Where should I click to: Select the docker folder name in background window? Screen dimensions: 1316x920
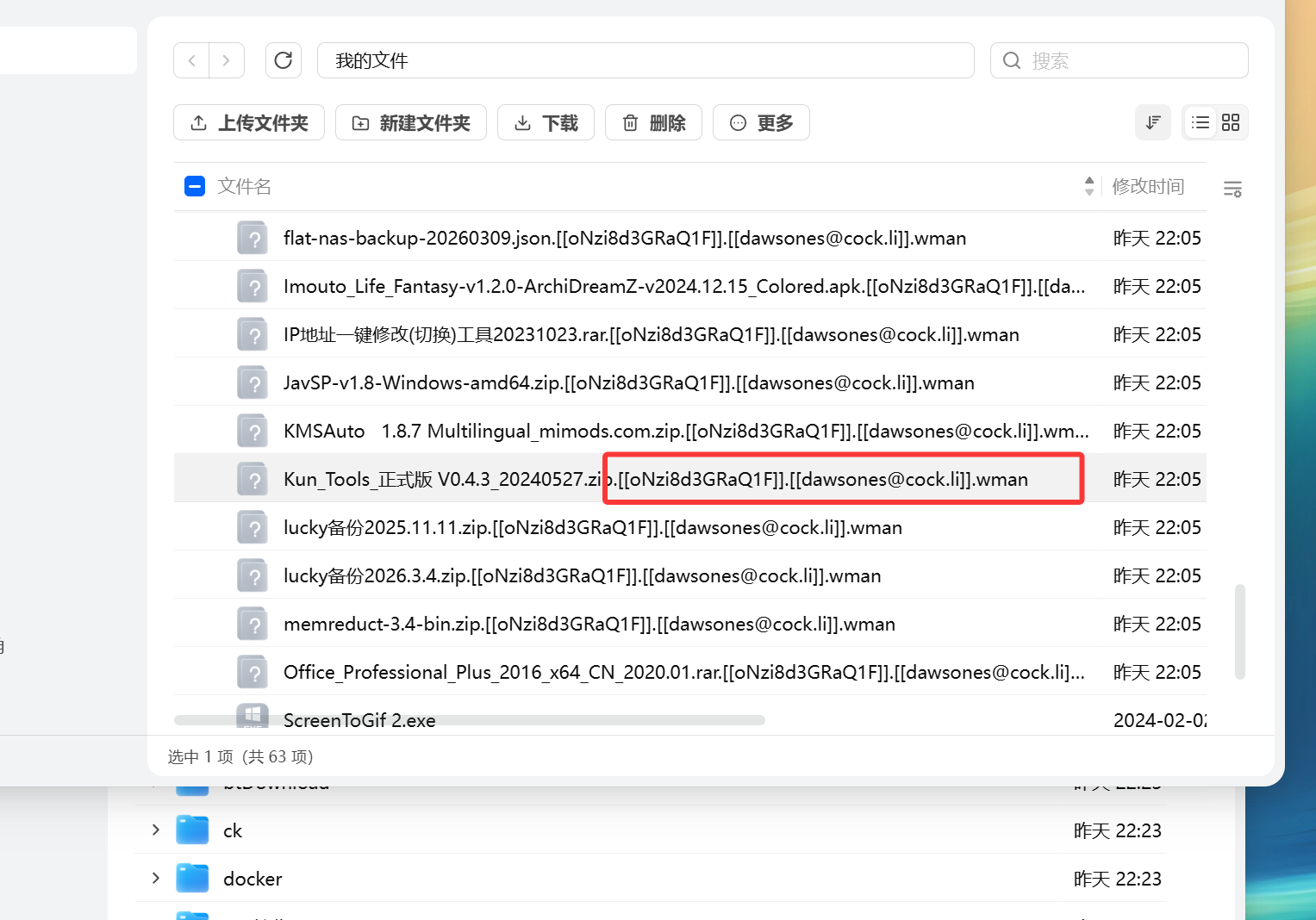253,879
